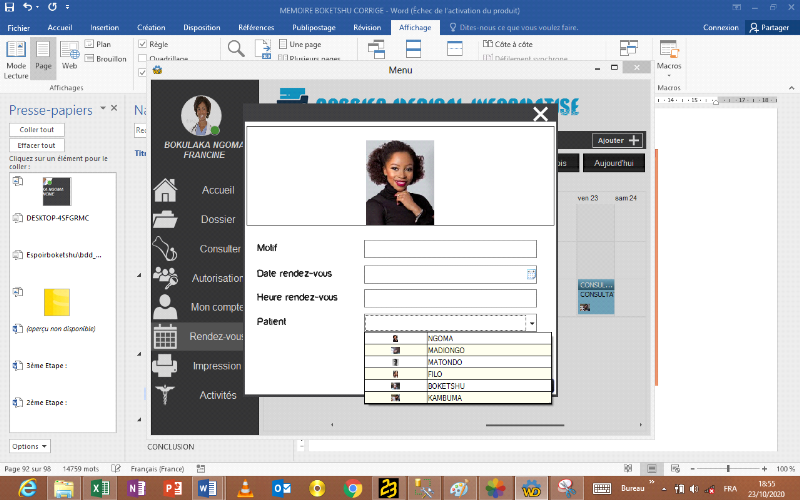Switch to Web view in Word
This screenshot has width=800, height=500.
point(69,56)
